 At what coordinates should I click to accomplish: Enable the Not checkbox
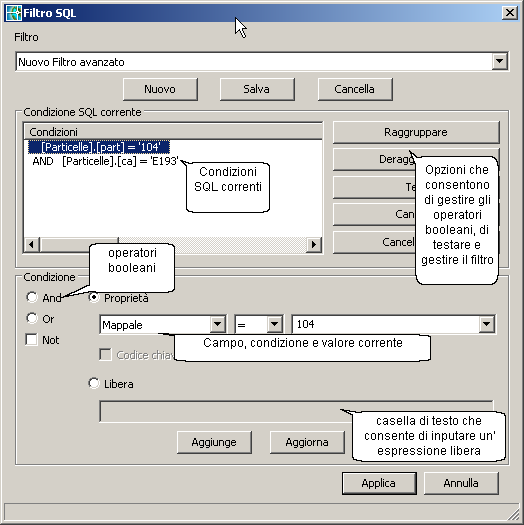coord(31,340)
